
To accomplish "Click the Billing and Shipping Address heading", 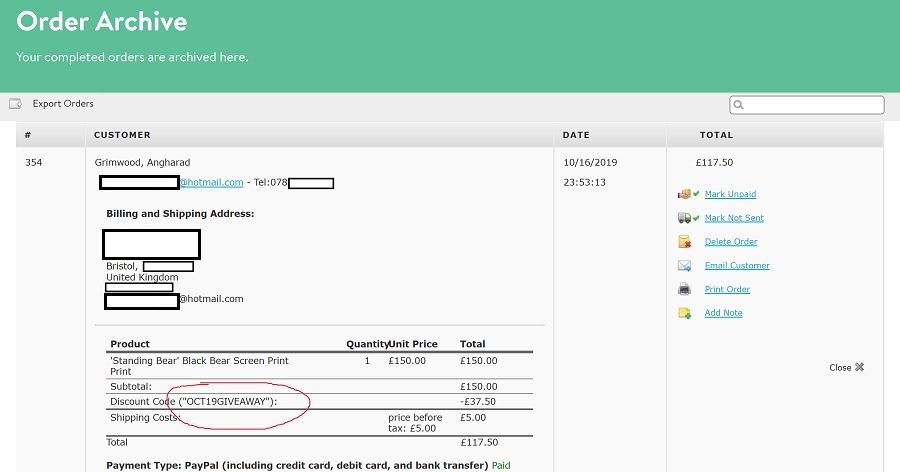I will 180,214.
